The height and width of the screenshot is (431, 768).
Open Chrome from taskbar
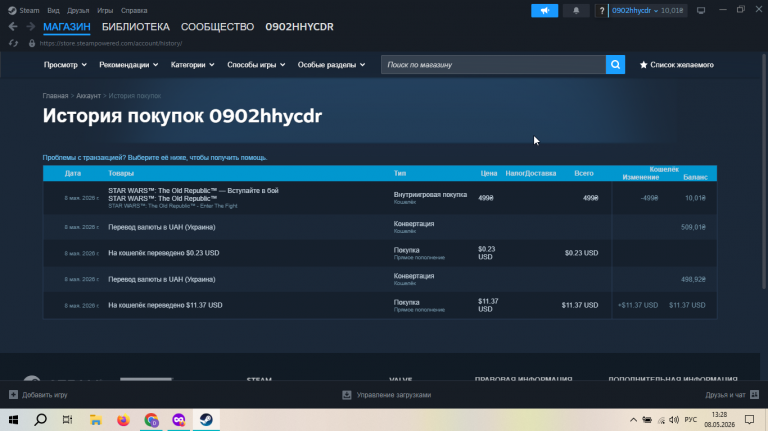pyautogui.click(x=151, y=420)
